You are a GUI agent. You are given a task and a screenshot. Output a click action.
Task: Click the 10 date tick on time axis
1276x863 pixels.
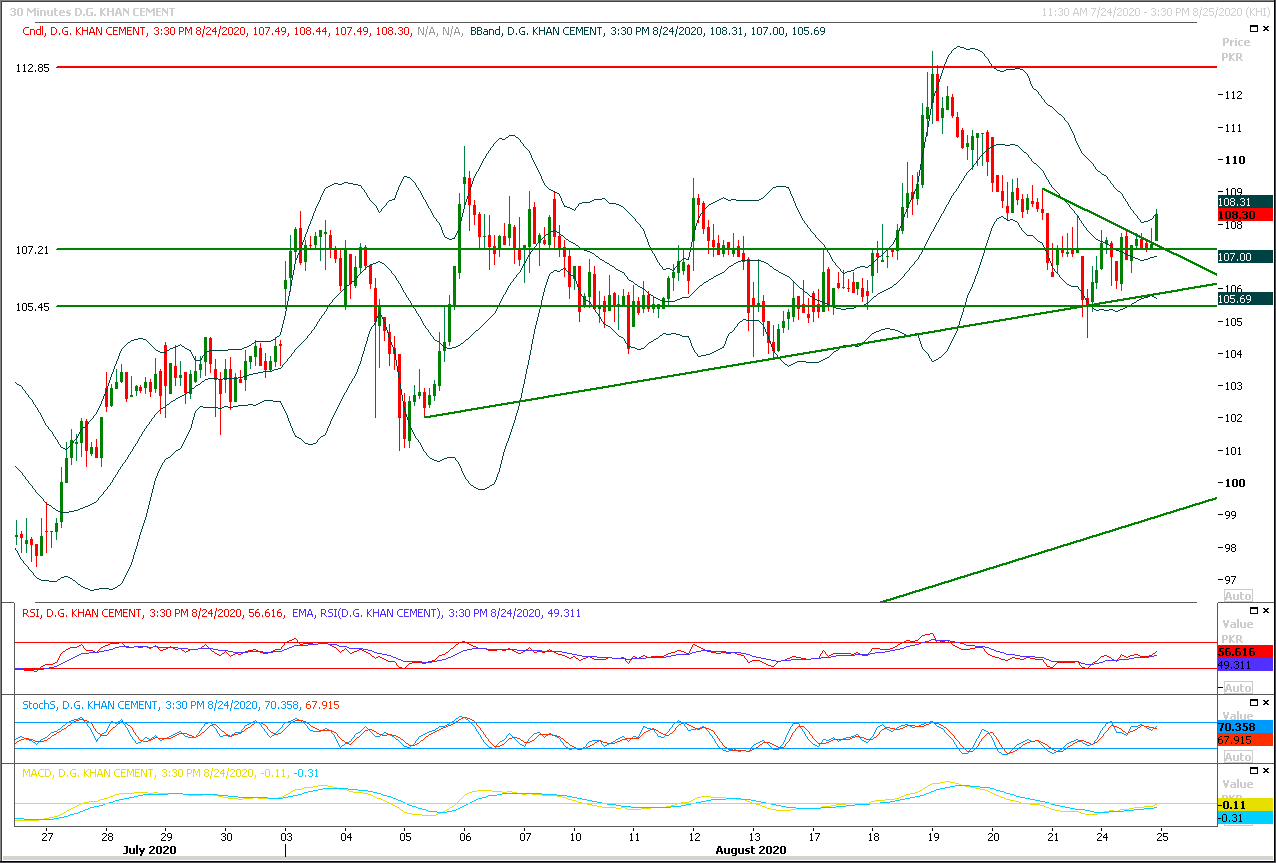576,836
